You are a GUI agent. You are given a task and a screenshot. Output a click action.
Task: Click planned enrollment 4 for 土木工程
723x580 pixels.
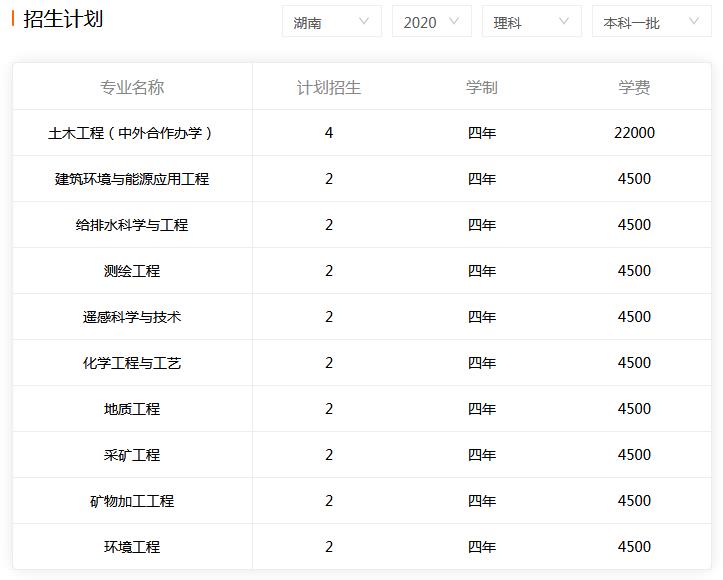tap(329, 133)
